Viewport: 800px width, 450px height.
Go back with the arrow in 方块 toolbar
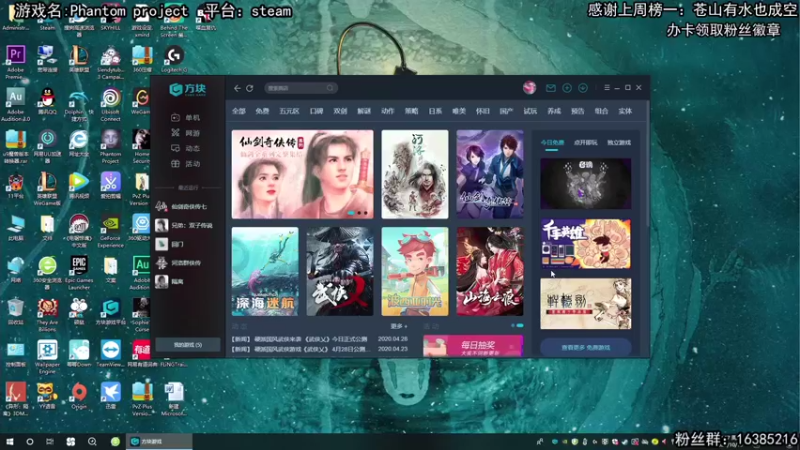pos(237,88)
